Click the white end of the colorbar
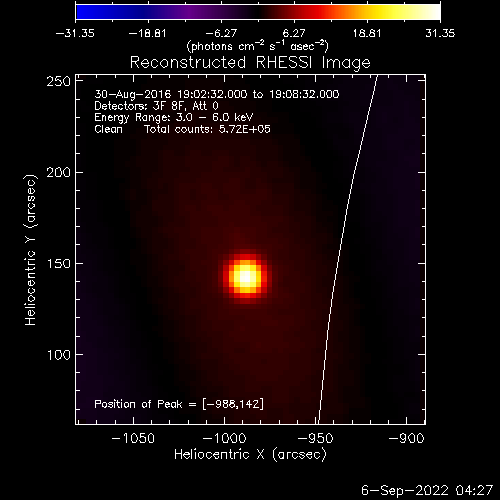The image size is (500, 500). pyautogui.click(x=432, y=12)
